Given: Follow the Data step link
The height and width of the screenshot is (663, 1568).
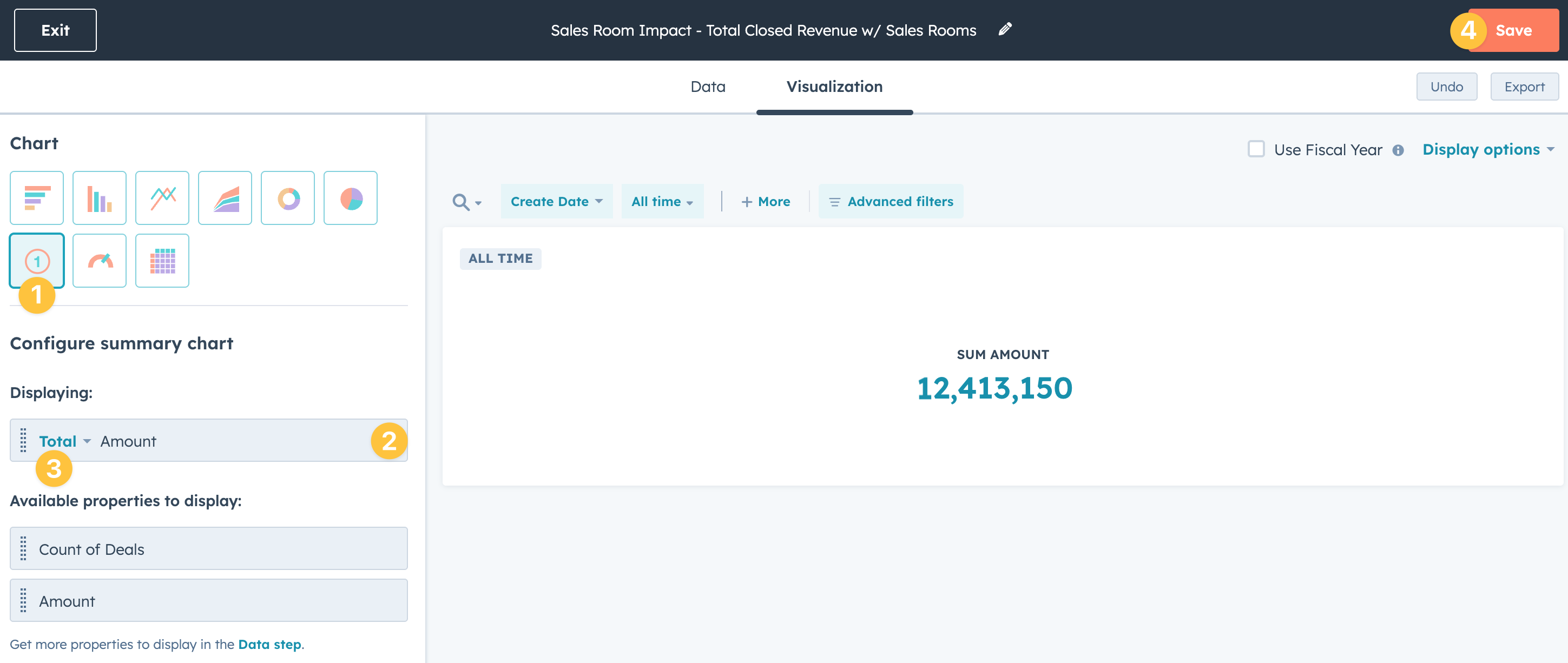Looking at the screenshot, I should (269, 644).
